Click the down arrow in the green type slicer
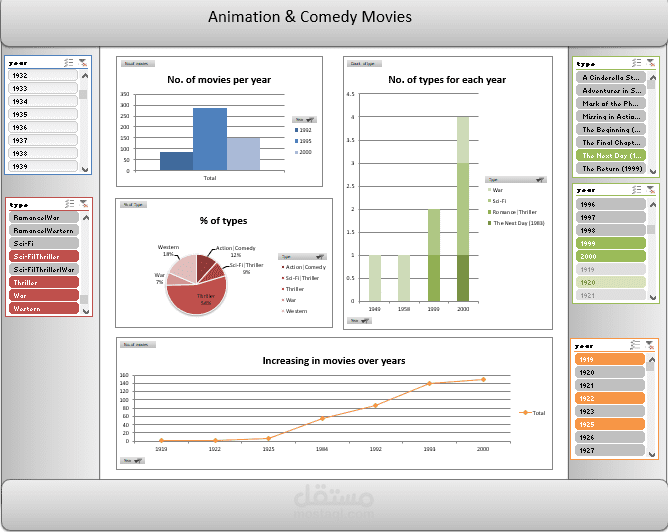The width and height of the screenshot is (668, 532). [x=653, y=172]
